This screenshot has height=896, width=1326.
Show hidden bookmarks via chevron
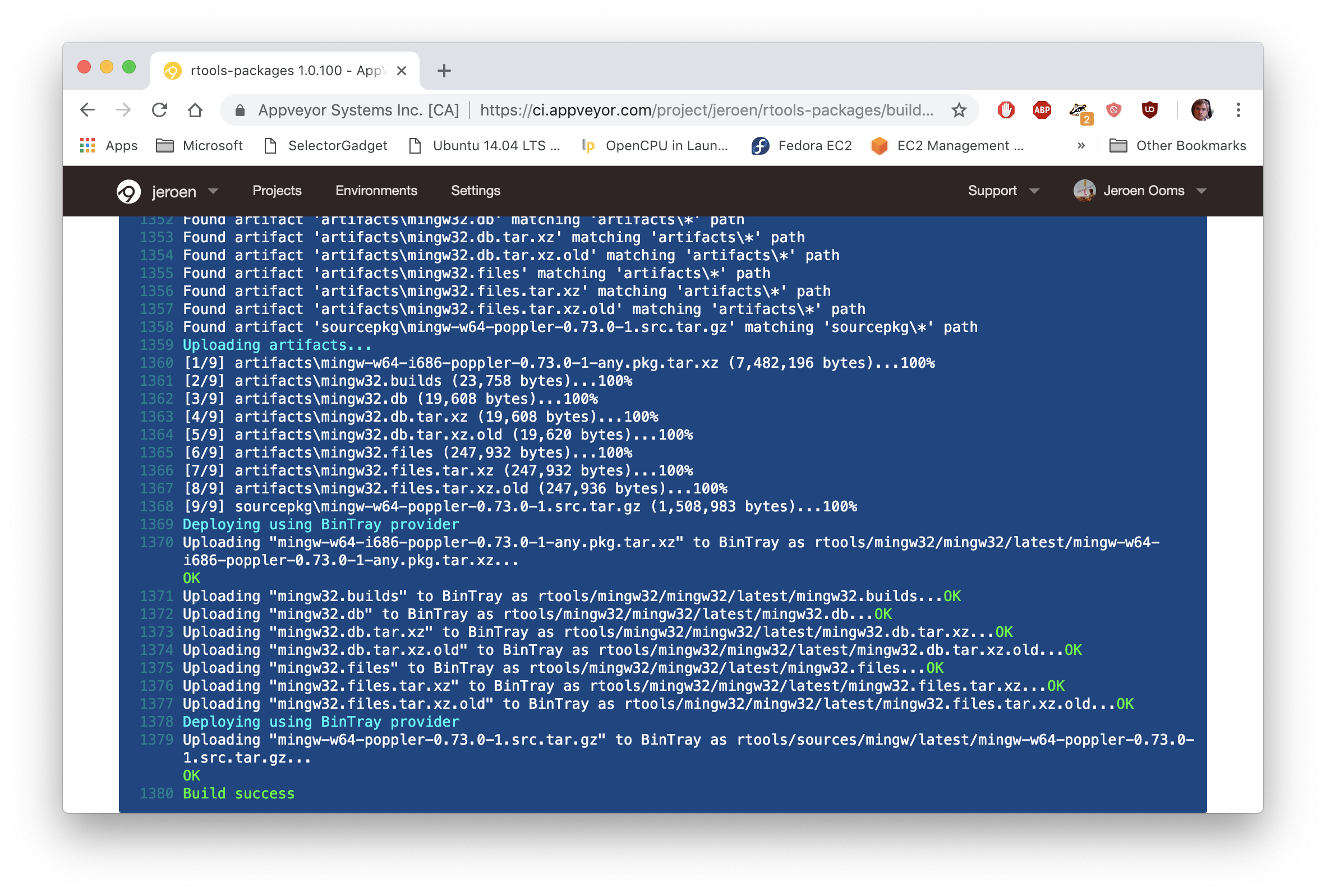click(x=1081, y=146)
